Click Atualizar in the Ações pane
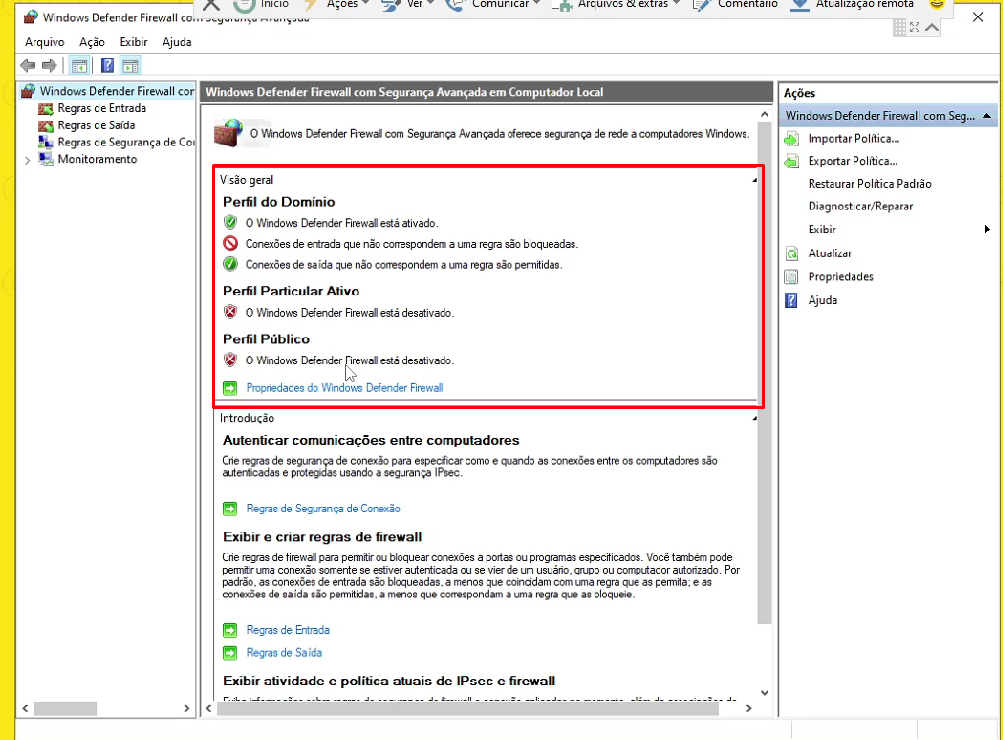This screenshot has width=1003, height=740. (829, 254)
